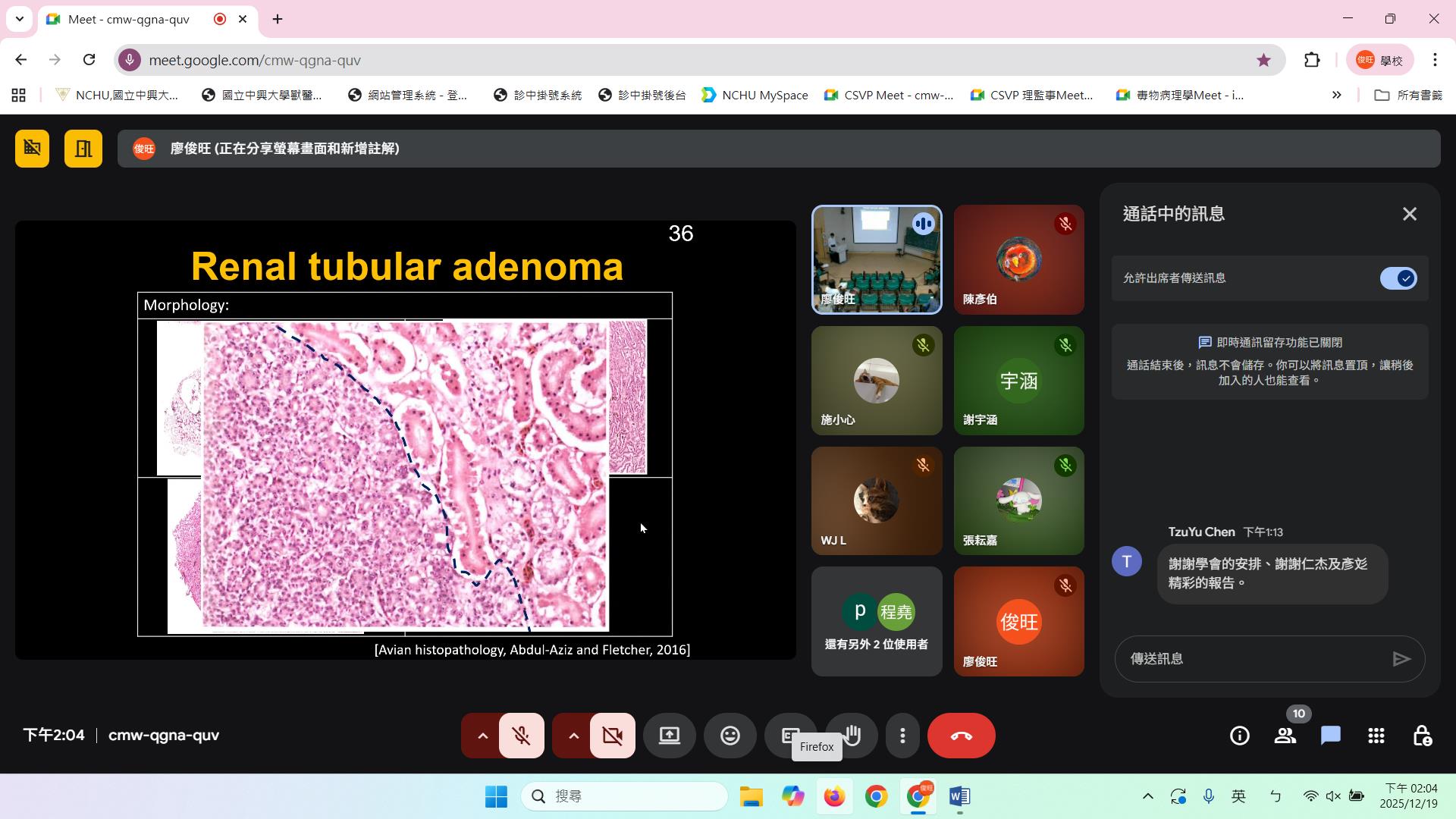The height and width of the screenshot is (819, 1456).
Task: Open the activities grid icon
Action: (1376, 736)
